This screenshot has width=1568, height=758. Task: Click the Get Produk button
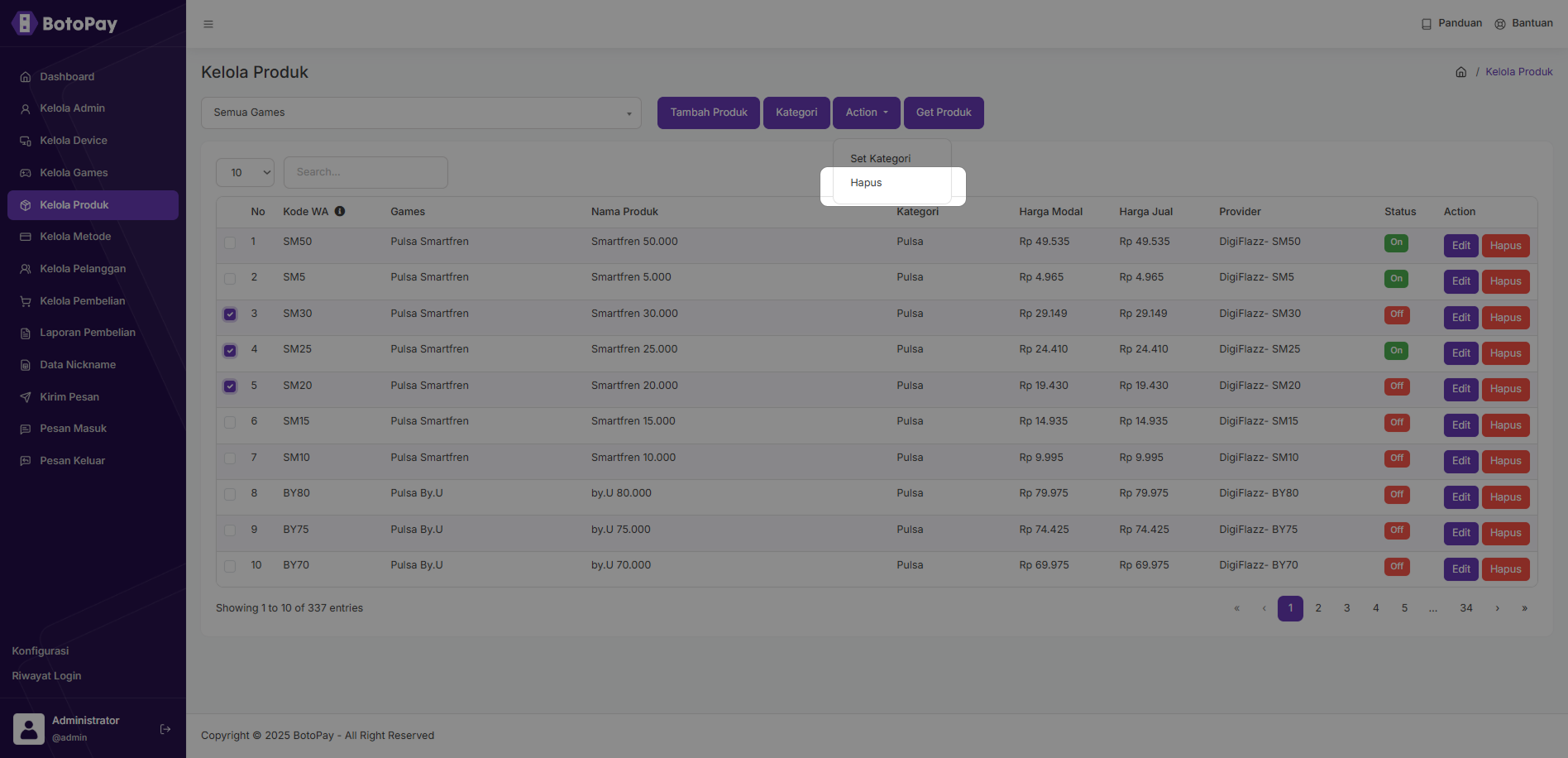[944, 113]
